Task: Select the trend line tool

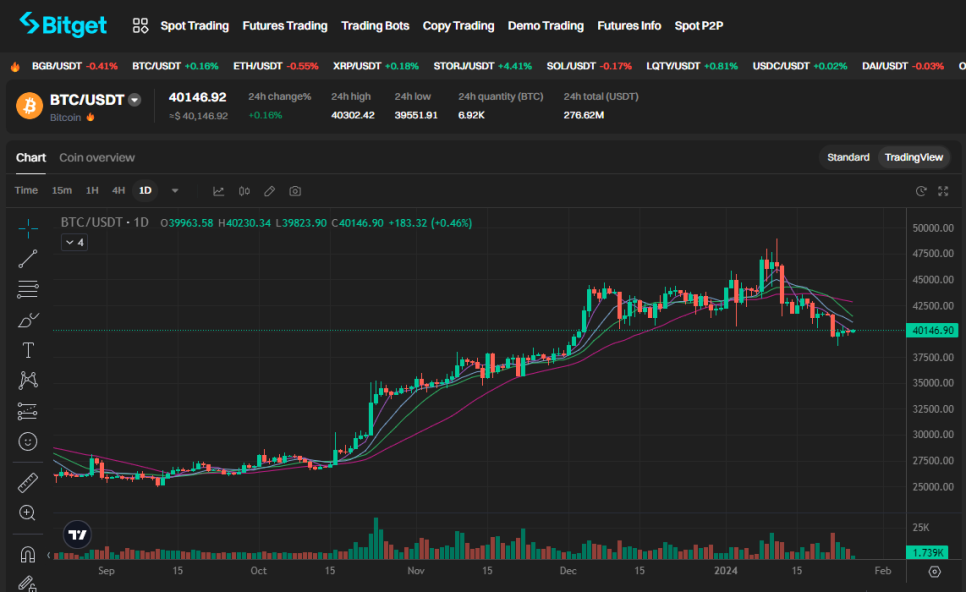Action: (28, 259)
